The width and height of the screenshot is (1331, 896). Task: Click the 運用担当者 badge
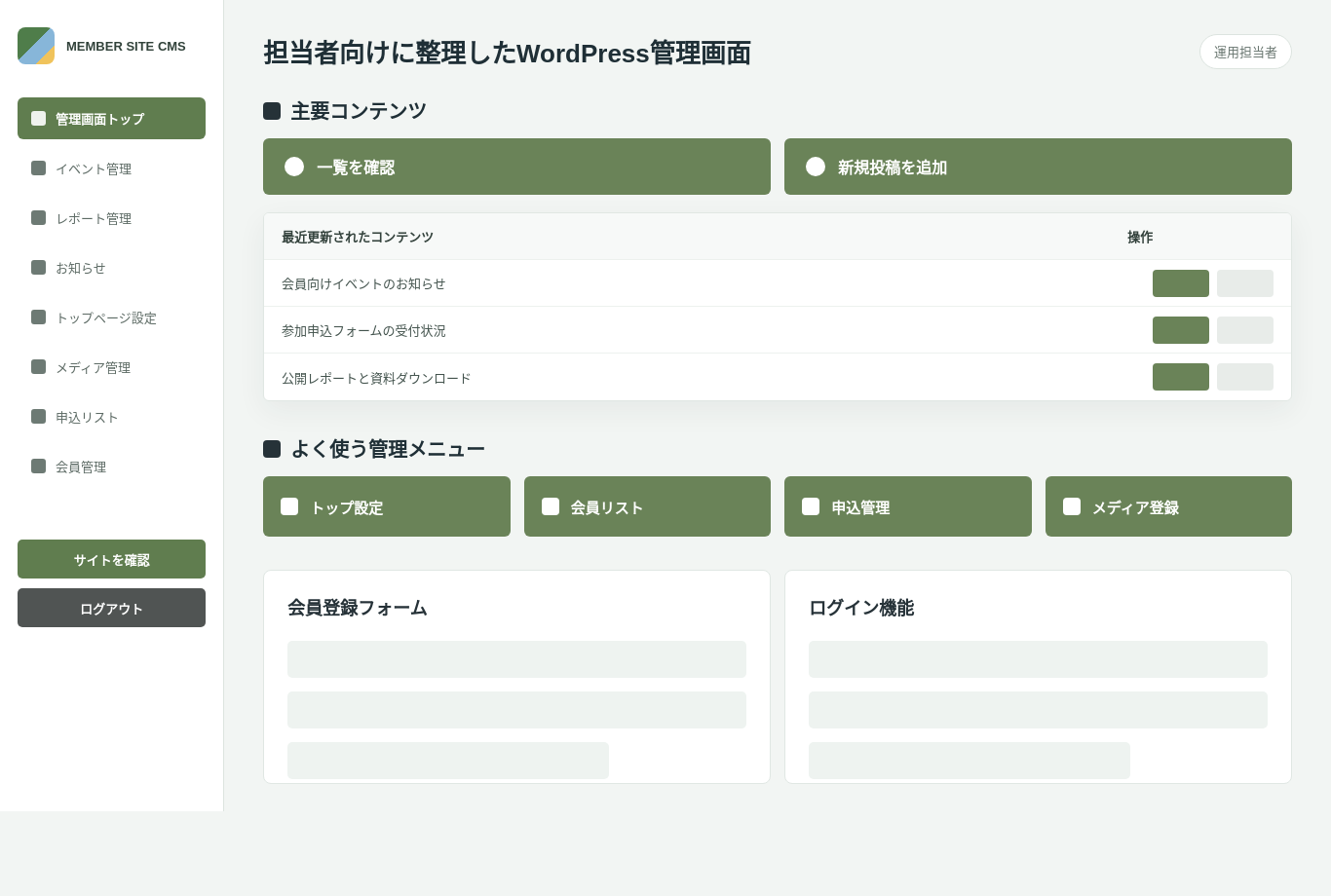pos(1245,52)
